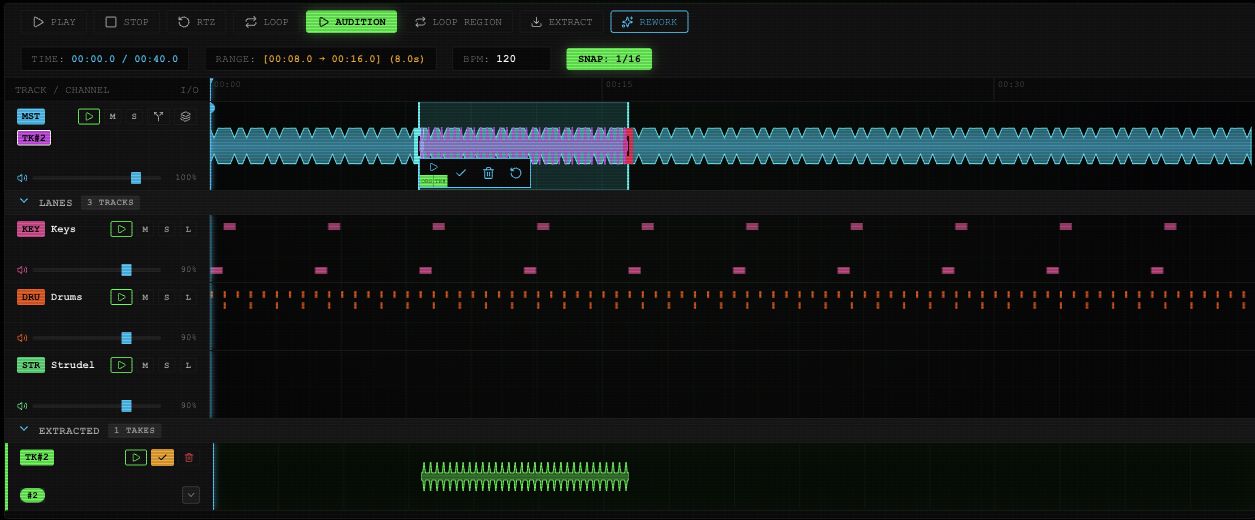The image size is (1255, 520).
Task: Open the SNAP: 1/16 selector
Action: pyautogui.click(x=609, y=59)
